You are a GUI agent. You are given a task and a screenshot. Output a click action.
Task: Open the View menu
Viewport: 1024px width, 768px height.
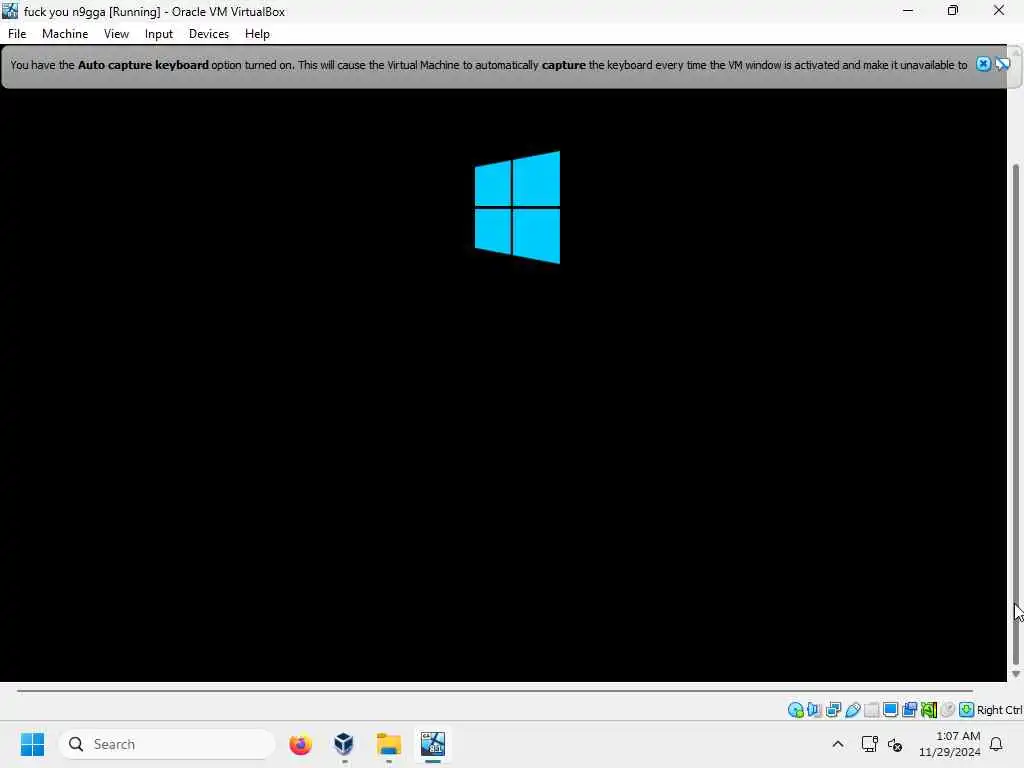[x=116, y=34]
